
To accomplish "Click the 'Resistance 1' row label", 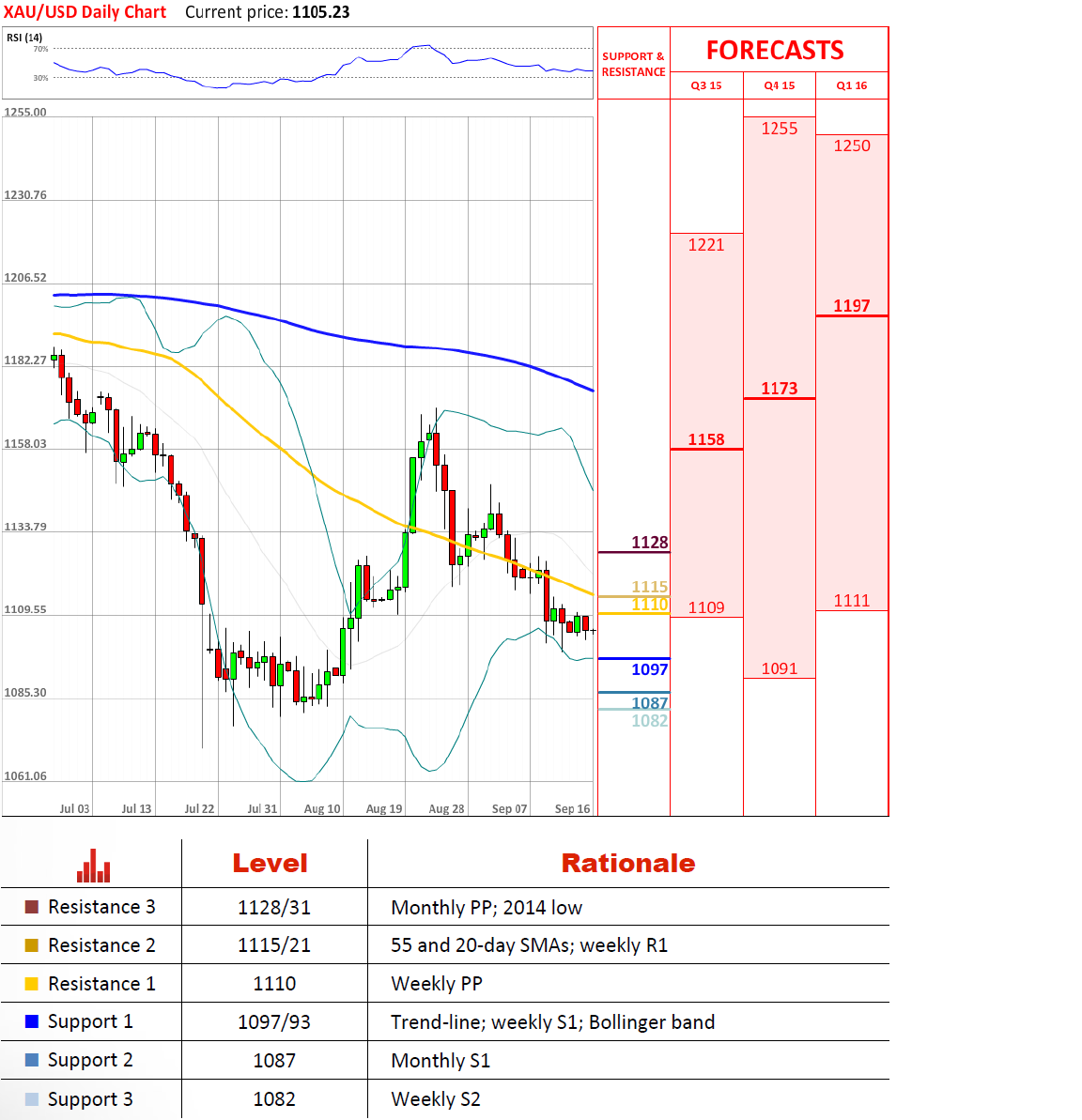I will (x=101, y=984).
